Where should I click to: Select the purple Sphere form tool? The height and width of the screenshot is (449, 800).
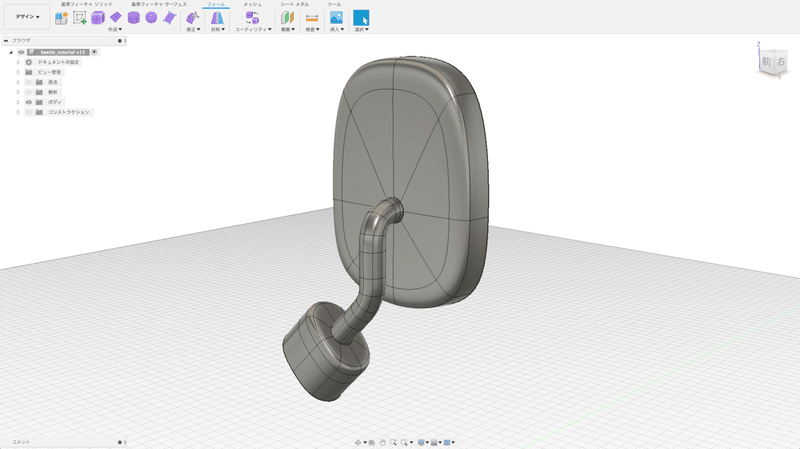(x=151, y=17)
